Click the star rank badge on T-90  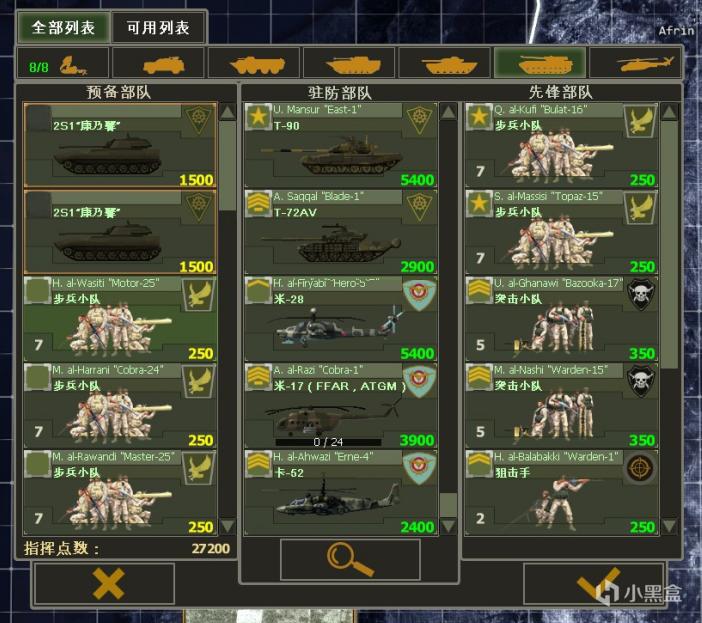pos(258,117)
